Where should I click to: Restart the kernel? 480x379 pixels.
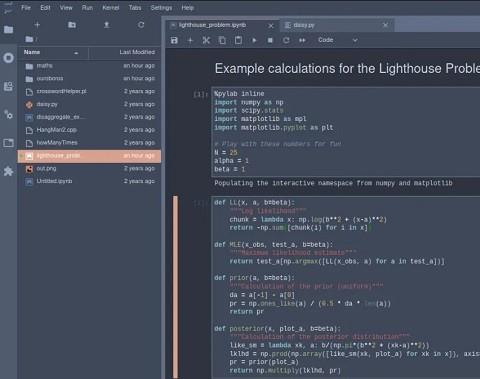[x=286, y=40]
